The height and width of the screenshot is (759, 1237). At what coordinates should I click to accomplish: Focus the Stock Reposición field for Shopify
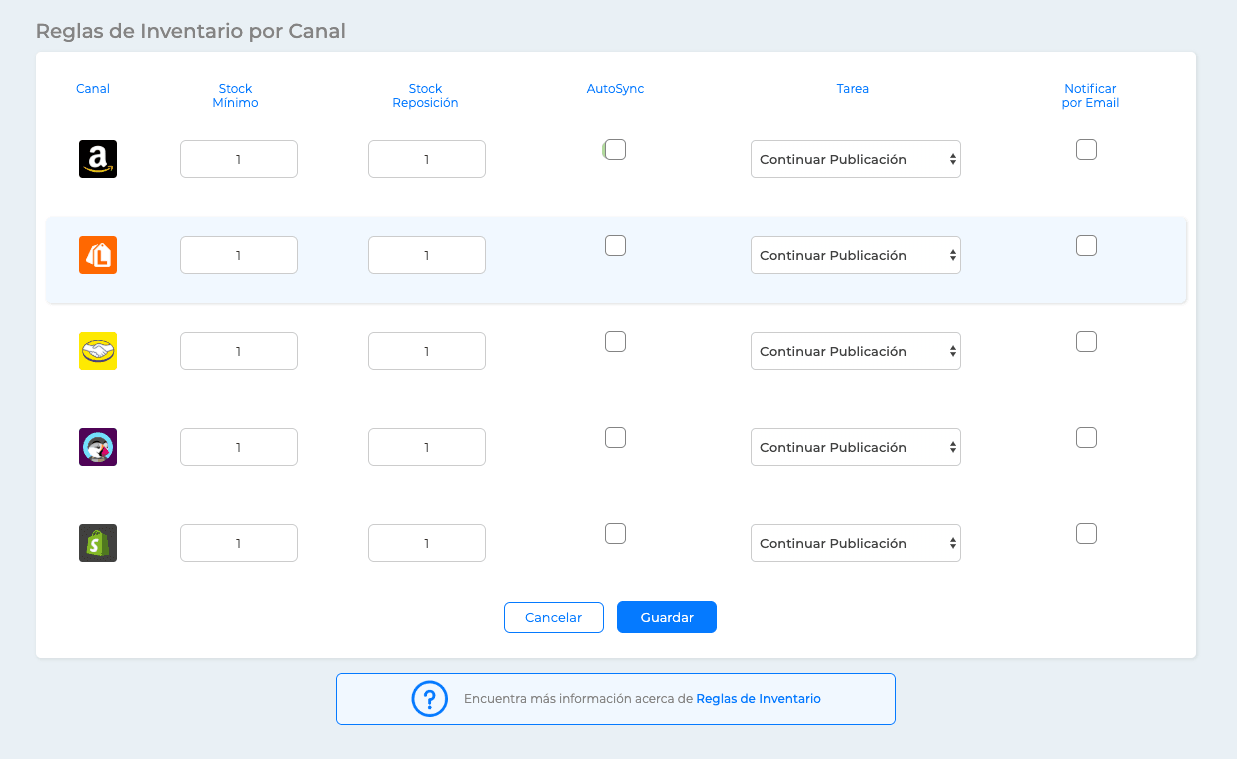coord(427,543)
